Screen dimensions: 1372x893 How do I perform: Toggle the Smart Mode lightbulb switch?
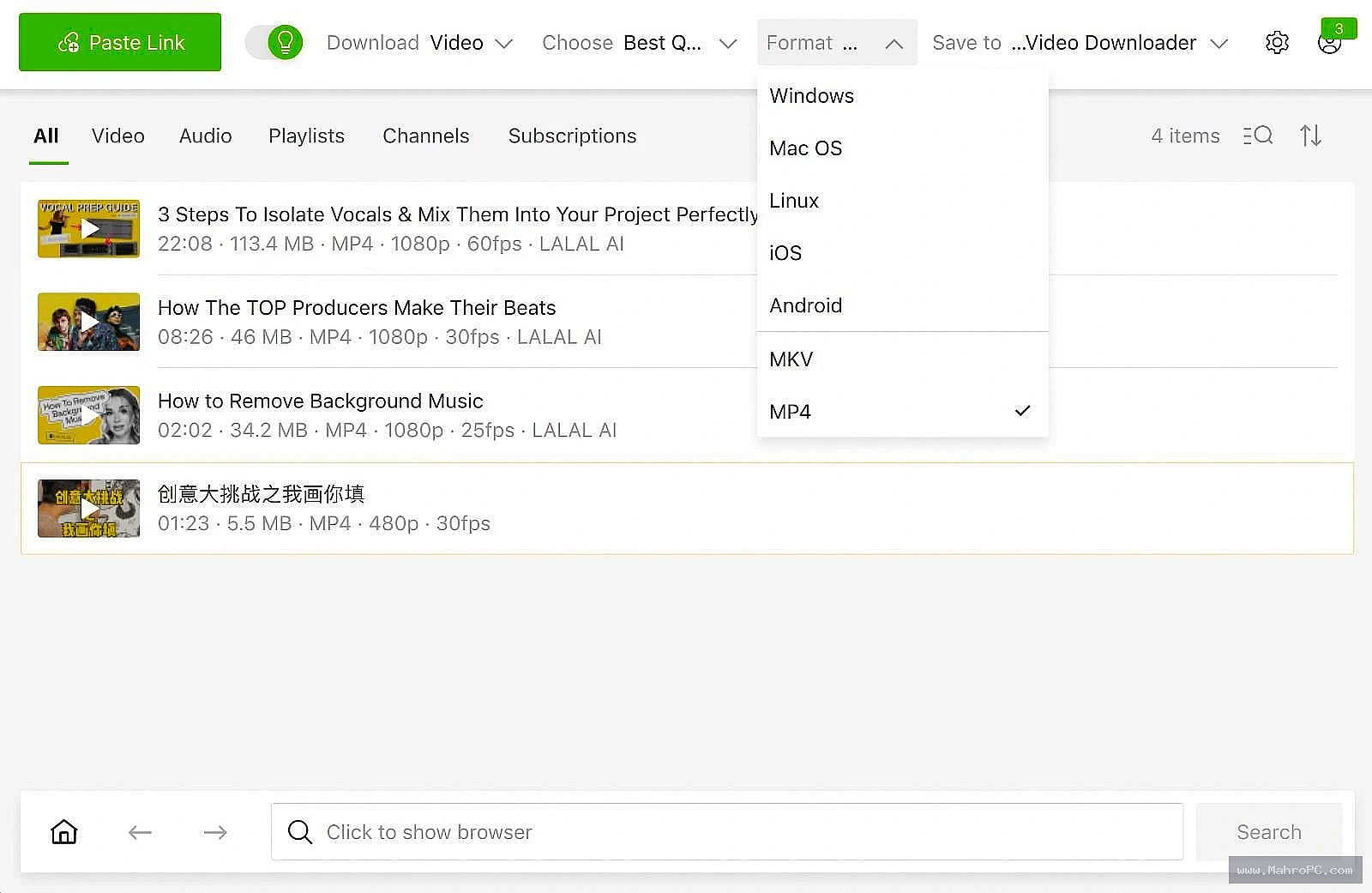click(x=274, y=42)
